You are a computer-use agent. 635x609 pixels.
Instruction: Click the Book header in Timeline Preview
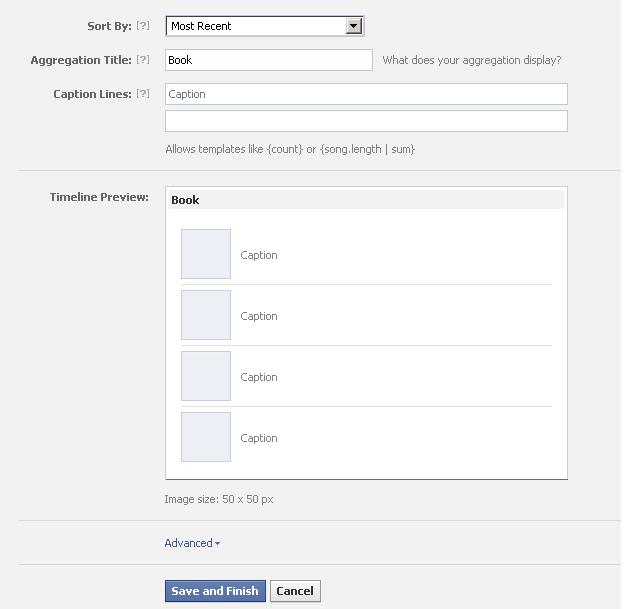[x=185, y=200]
